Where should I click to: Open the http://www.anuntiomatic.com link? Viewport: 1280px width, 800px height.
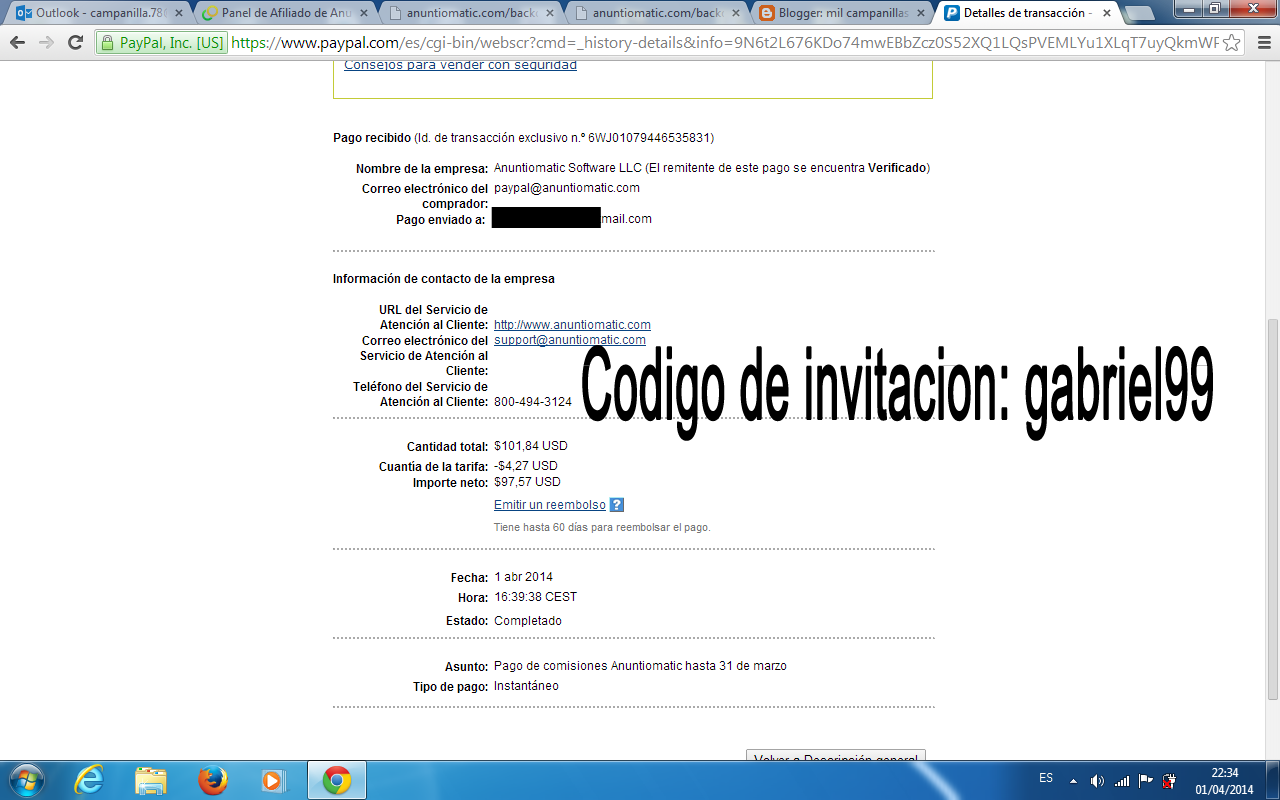(572, 325)
